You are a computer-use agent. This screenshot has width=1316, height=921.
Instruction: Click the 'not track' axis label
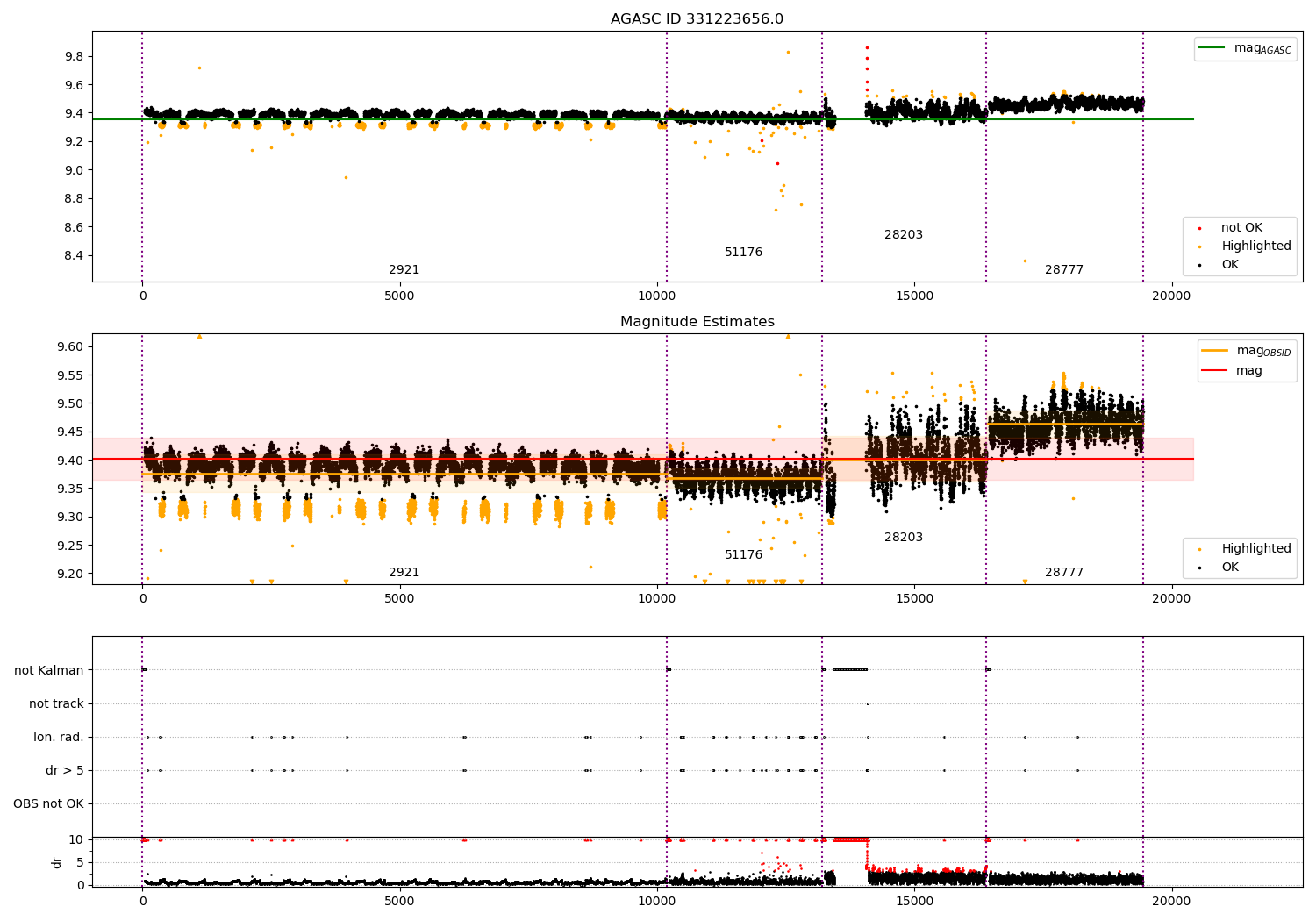pos(56,703)
